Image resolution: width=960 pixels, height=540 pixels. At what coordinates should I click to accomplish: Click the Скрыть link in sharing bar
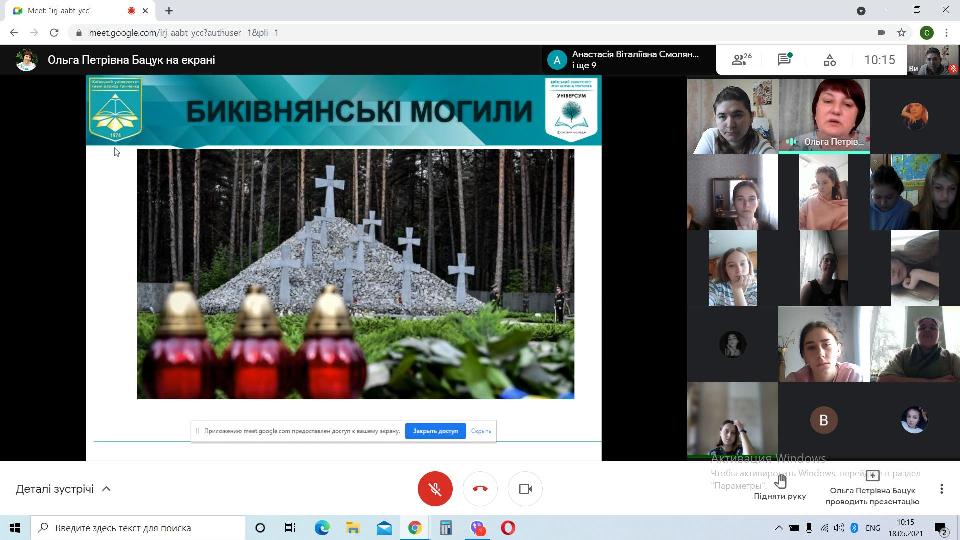[x=481, y=431]
